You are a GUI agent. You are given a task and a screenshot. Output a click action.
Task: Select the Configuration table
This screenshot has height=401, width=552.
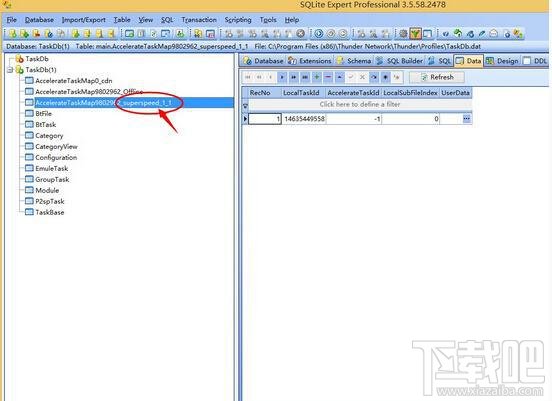(56, 157)
